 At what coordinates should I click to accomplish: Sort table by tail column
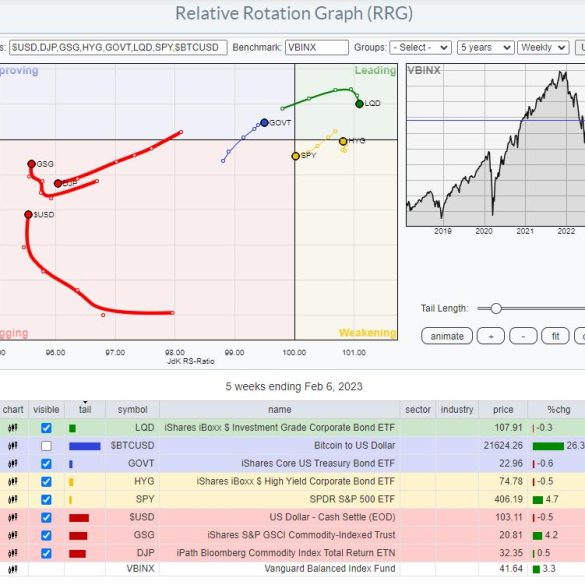[85, 410]
